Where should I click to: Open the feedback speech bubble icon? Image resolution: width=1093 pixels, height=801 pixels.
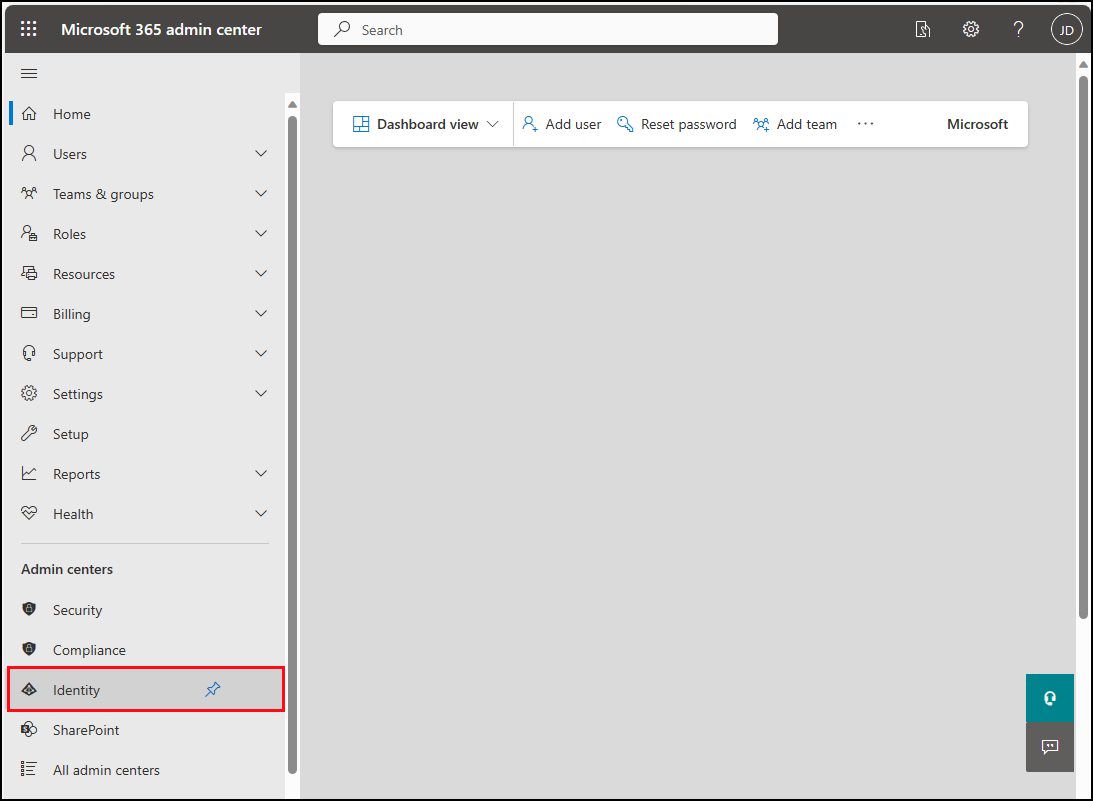pyautogui.click(x=1049, y=746)
